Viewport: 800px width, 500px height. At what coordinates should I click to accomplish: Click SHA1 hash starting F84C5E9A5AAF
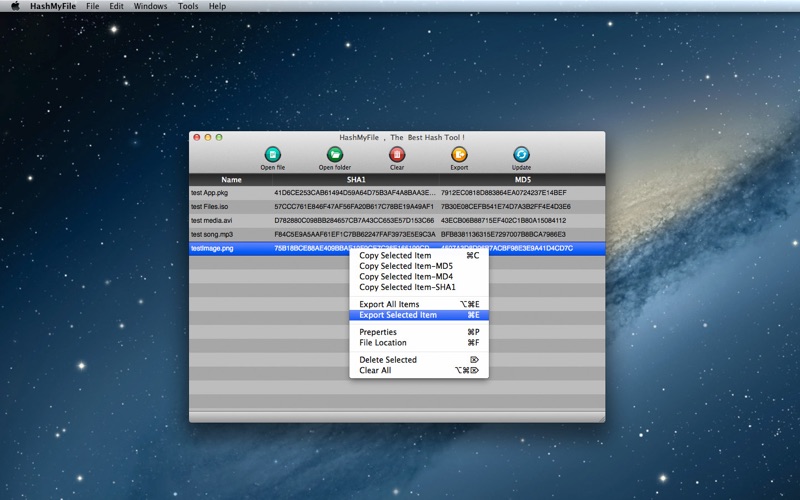coord(355,234)
